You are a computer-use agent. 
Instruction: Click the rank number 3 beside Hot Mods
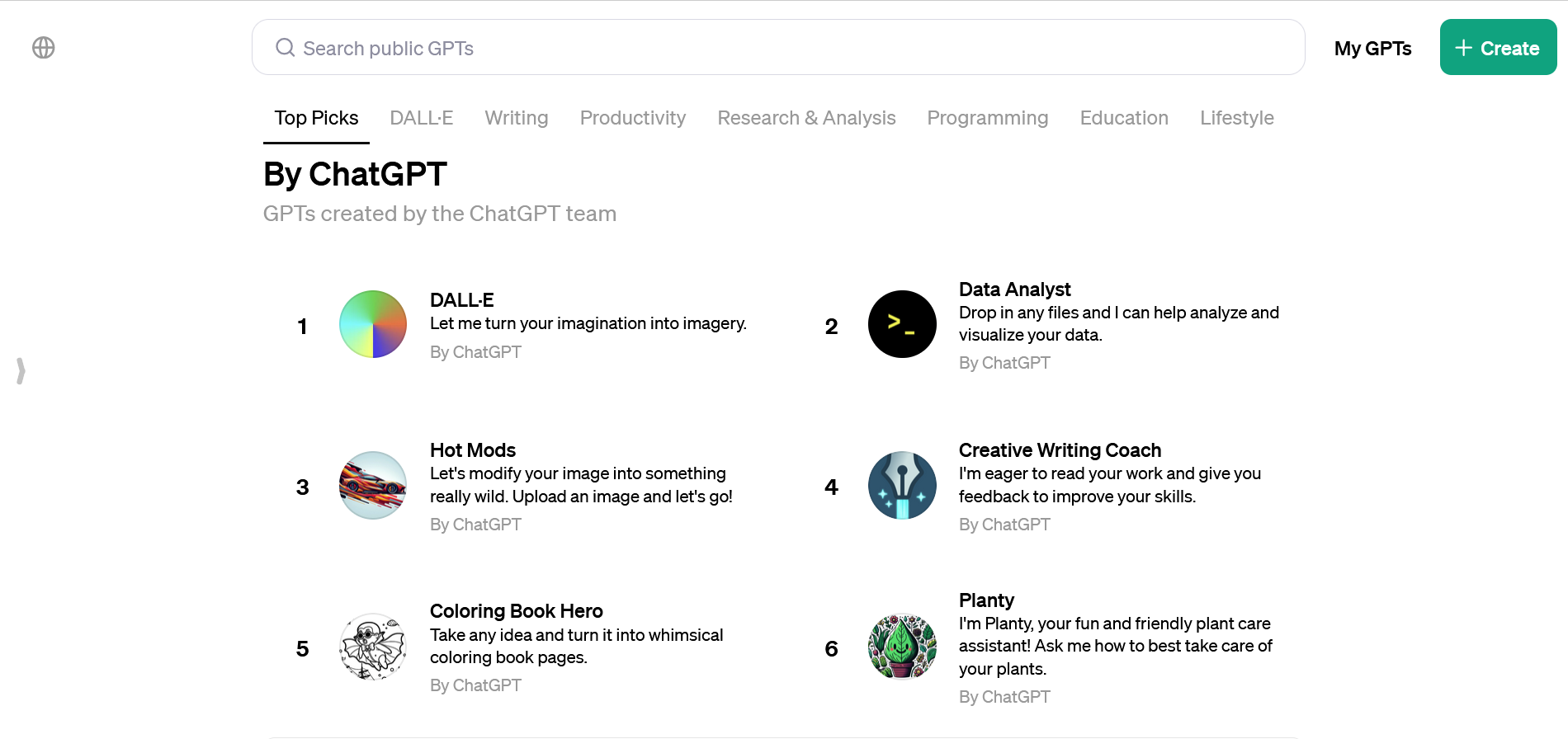[x=303, y=487]
